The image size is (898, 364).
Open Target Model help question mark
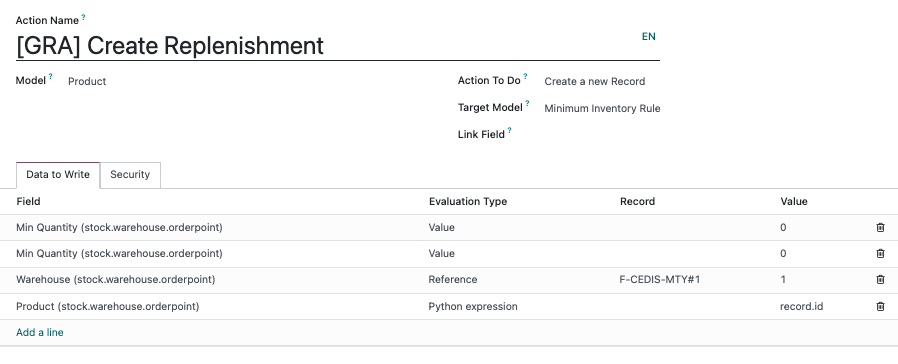(x=527, y=104)
